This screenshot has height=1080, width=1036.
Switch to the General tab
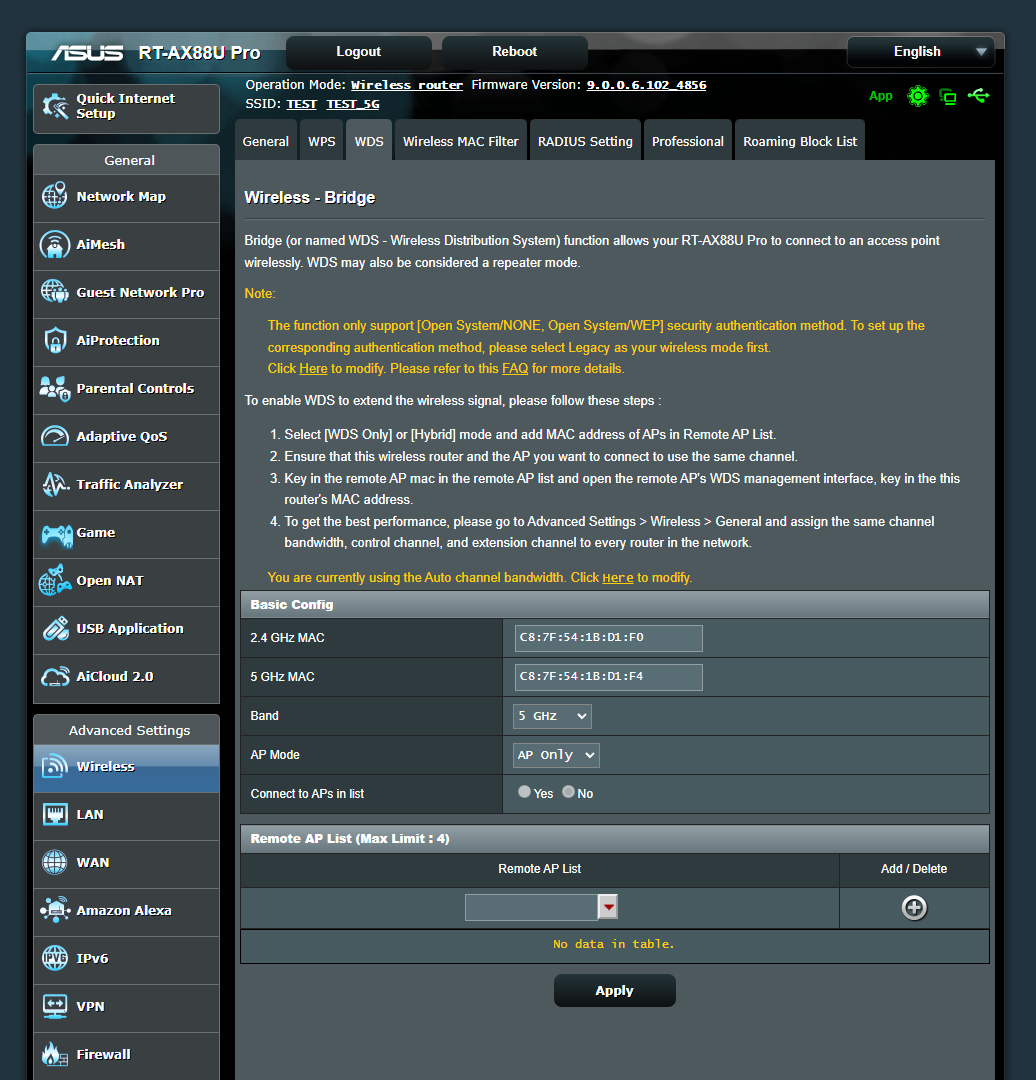tap(266, 141)
